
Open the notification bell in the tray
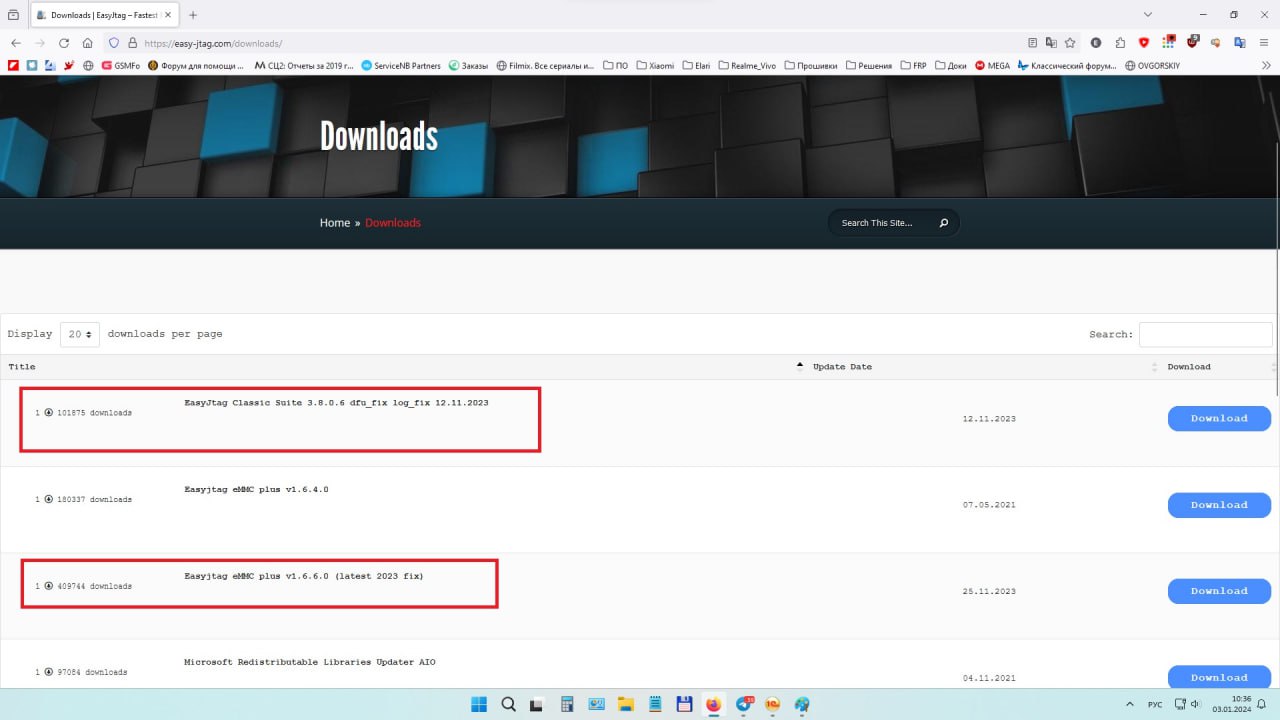(x=1262, y=704)
